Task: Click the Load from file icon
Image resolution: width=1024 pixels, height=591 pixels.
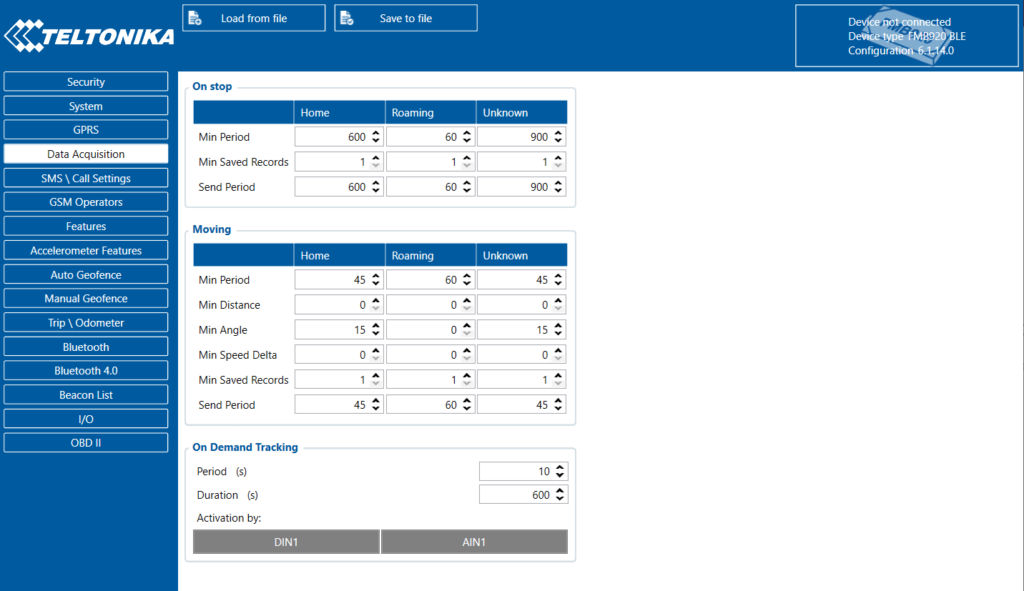Action: pos(195,18)
